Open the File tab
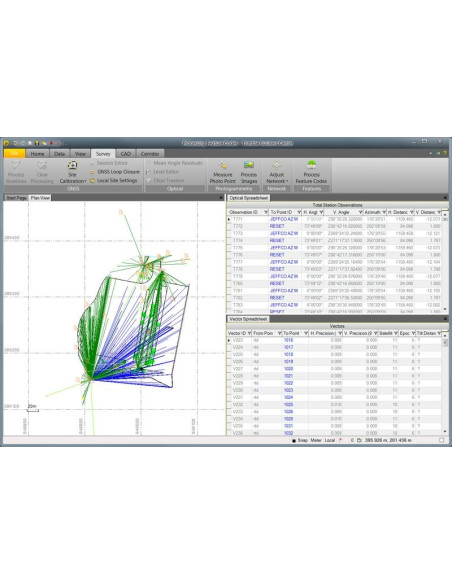 tap(15, 153)
